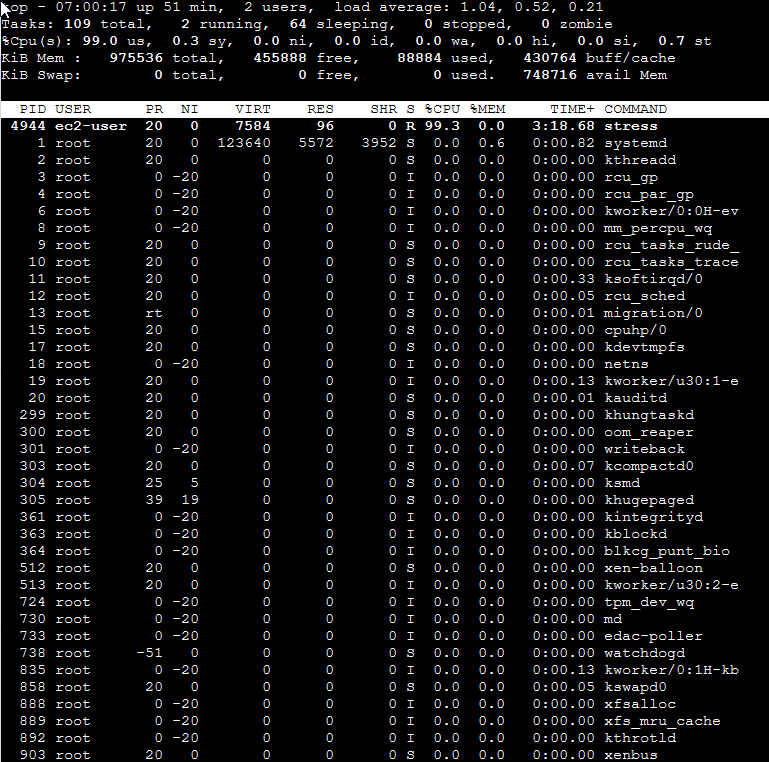
Task: Select the rcu_tasks_rude_ process
Action: (x=671, y=245)
